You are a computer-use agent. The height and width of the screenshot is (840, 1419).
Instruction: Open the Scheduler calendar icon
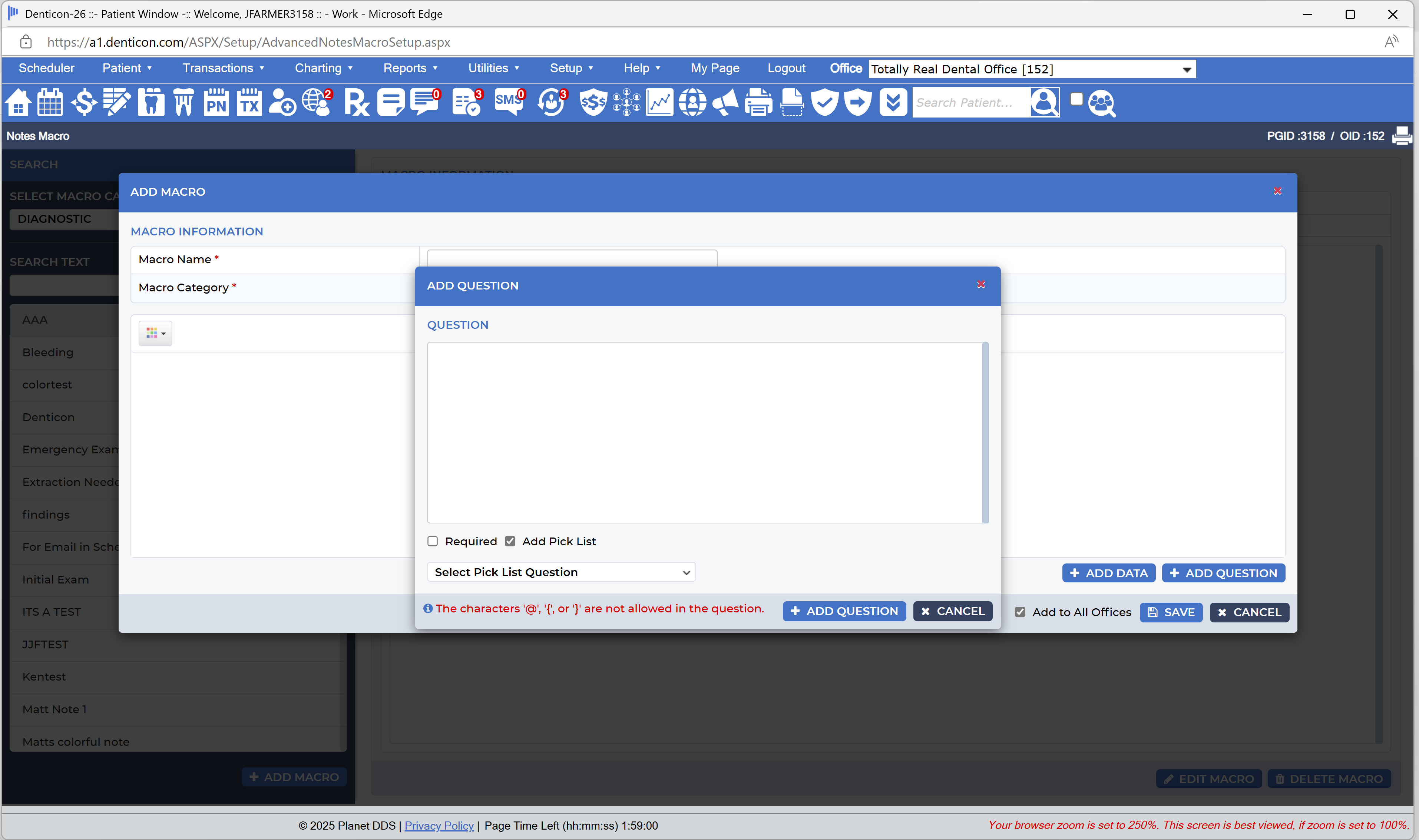50,102
